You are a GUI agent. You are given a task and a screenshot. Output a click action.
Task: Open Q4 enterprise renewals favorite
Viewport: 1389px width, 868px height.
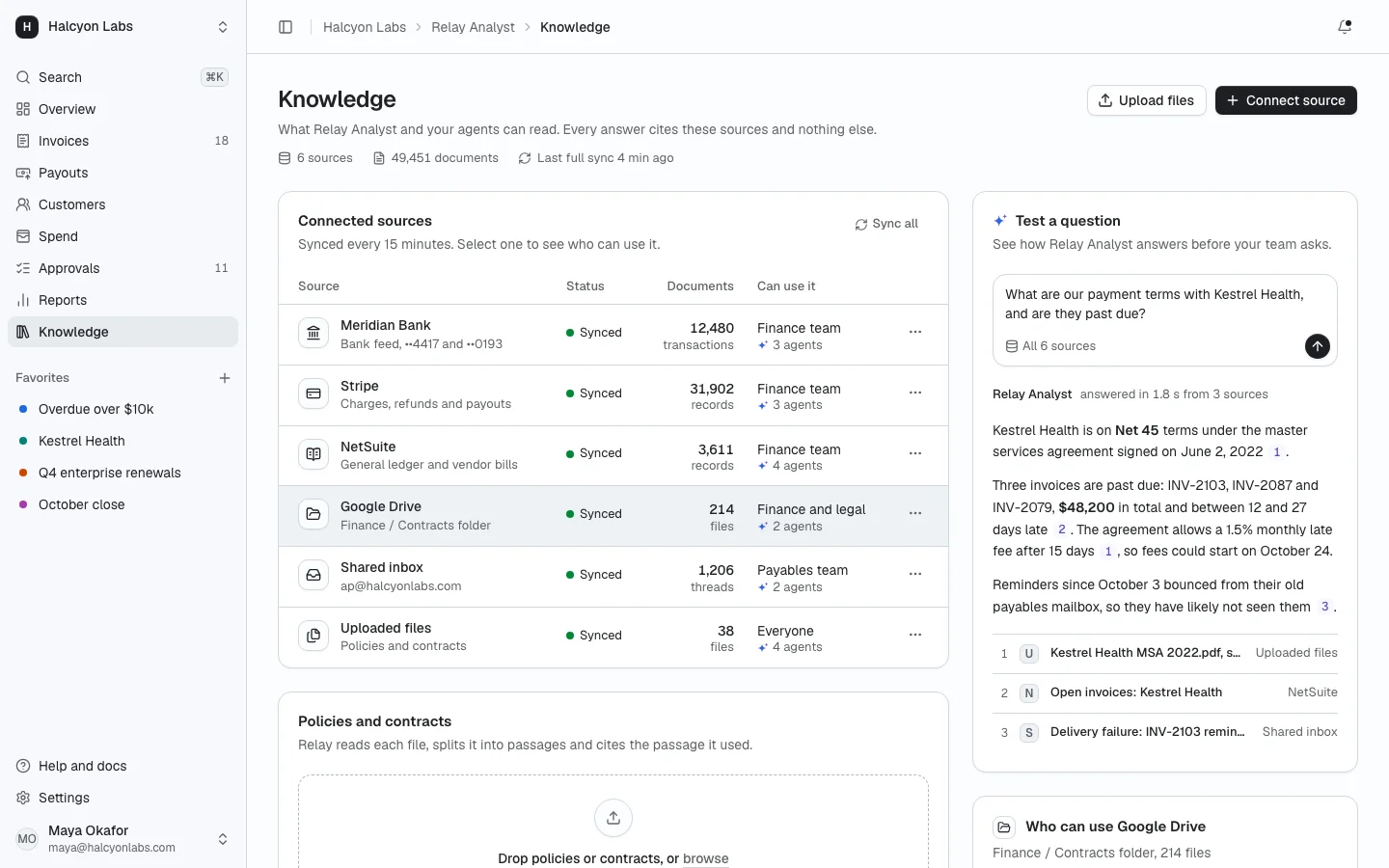[x=123, y=473]
